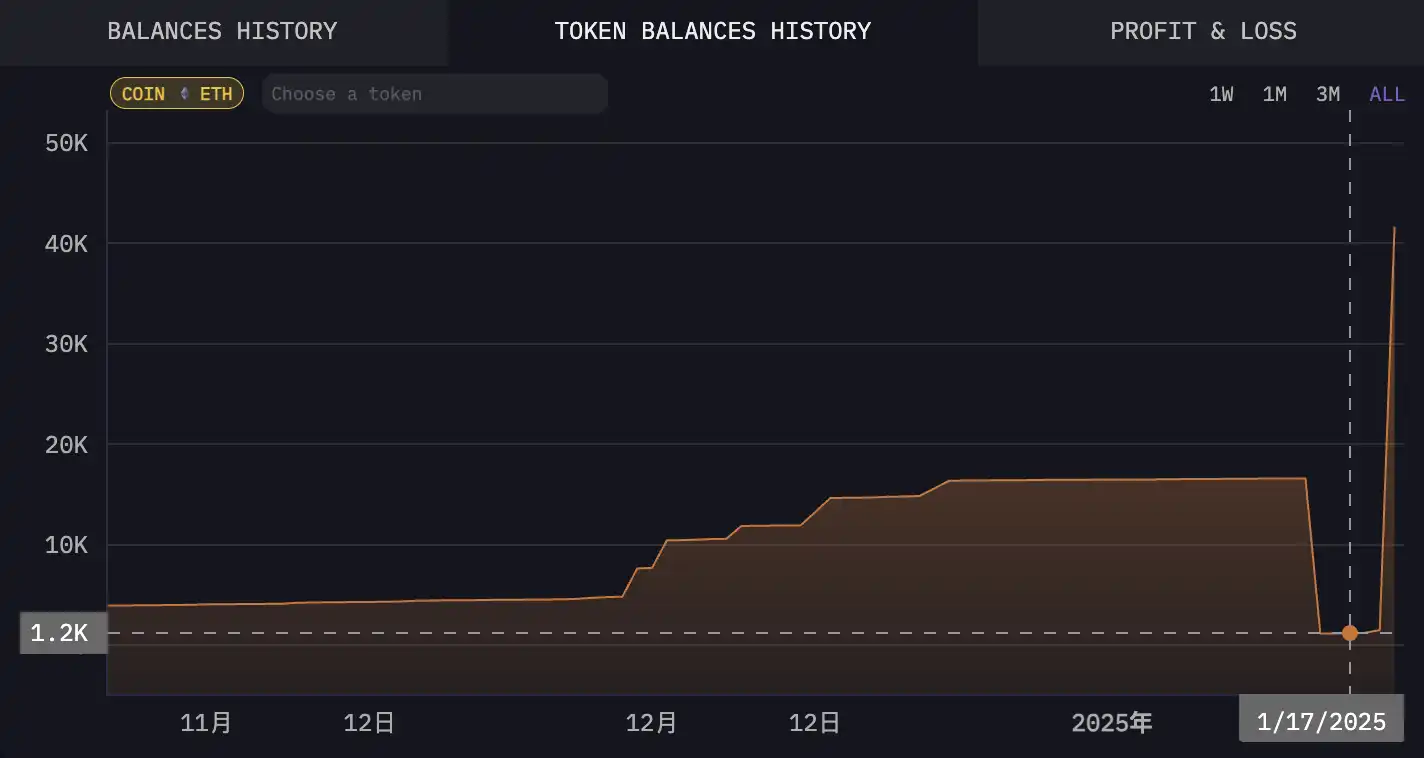Set the chart range to 1W

1221,94
